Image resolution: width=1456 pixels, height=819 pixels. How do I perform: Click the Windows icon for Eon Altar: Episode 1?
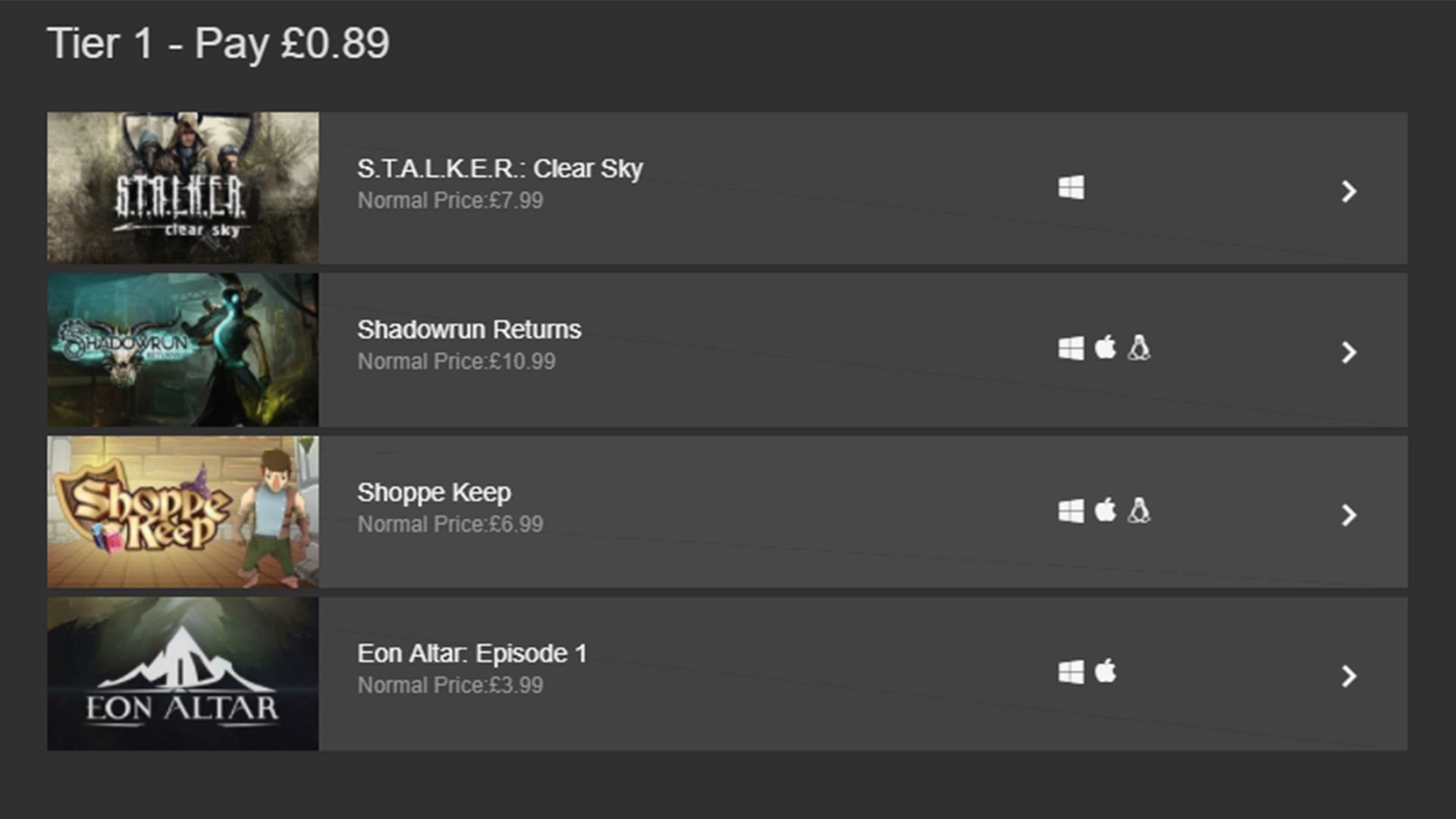coord(1071,672)
